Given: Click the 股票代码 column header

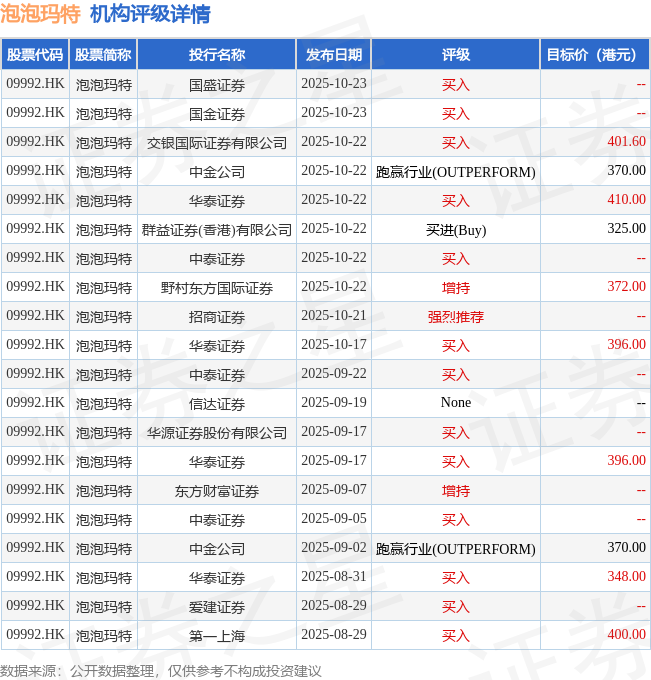Looking at the screenshot, I should tap(35, 55).
